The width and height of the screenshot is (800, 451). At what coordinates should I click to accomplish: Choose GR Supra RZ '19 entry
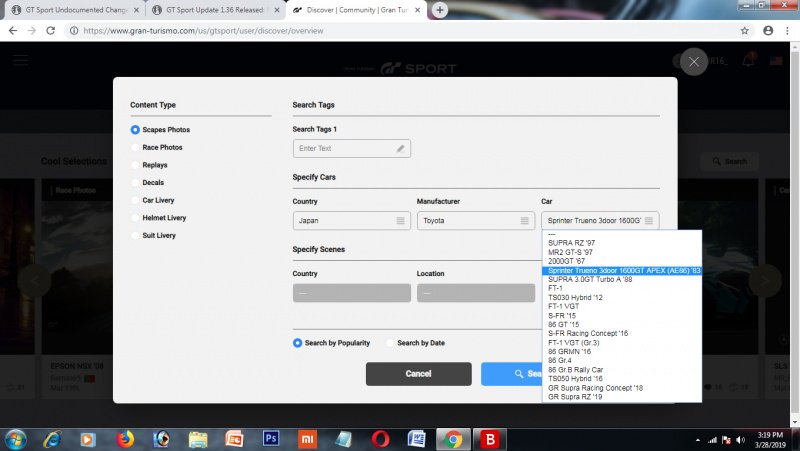coord(622,396)
